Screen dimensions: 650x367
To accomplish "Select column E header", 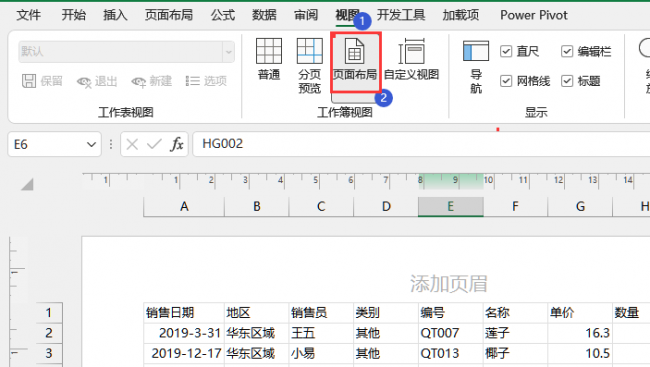I will click(x=451, y=207).
